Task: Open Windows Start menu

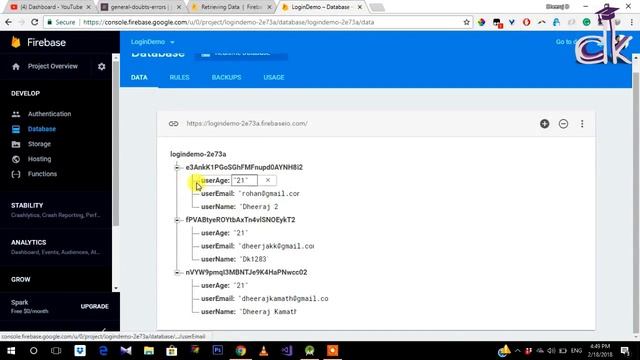Action: (x=11, y=351)
